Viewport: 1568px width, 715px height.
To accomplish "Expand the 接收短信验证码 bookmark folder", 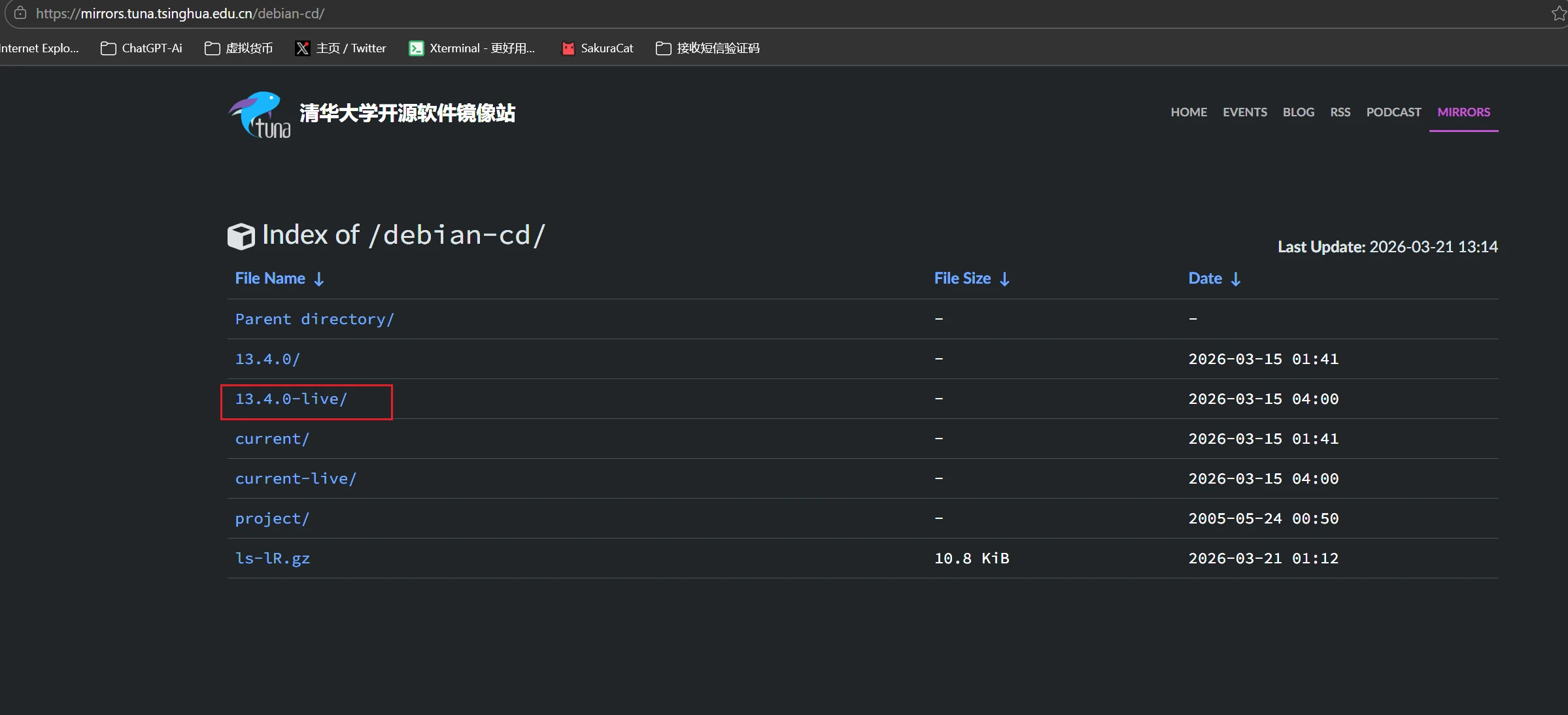I will 707,48.
